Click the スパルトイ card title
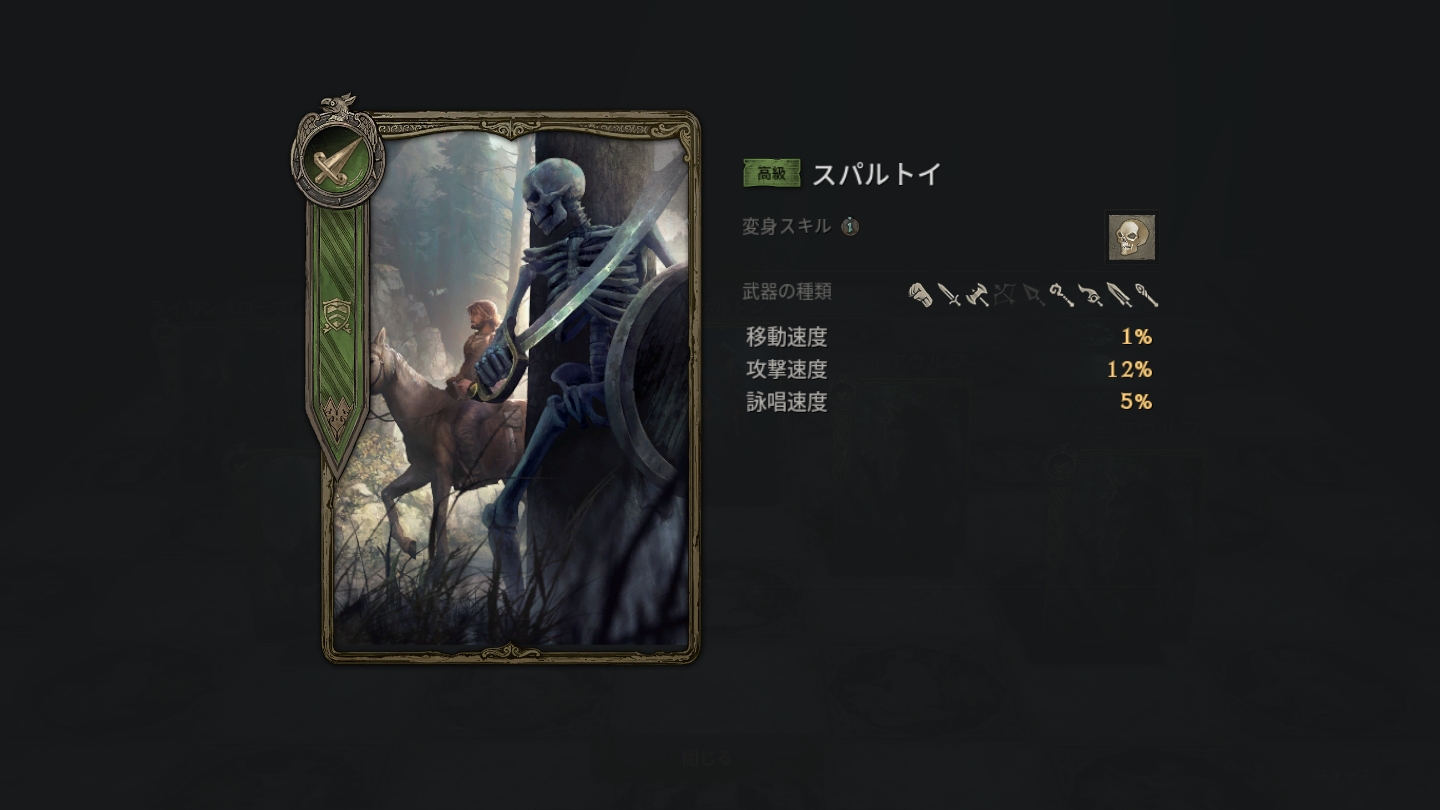This screenshot has width=1440, height=810. pyautogui.click(x=877, y=174)
